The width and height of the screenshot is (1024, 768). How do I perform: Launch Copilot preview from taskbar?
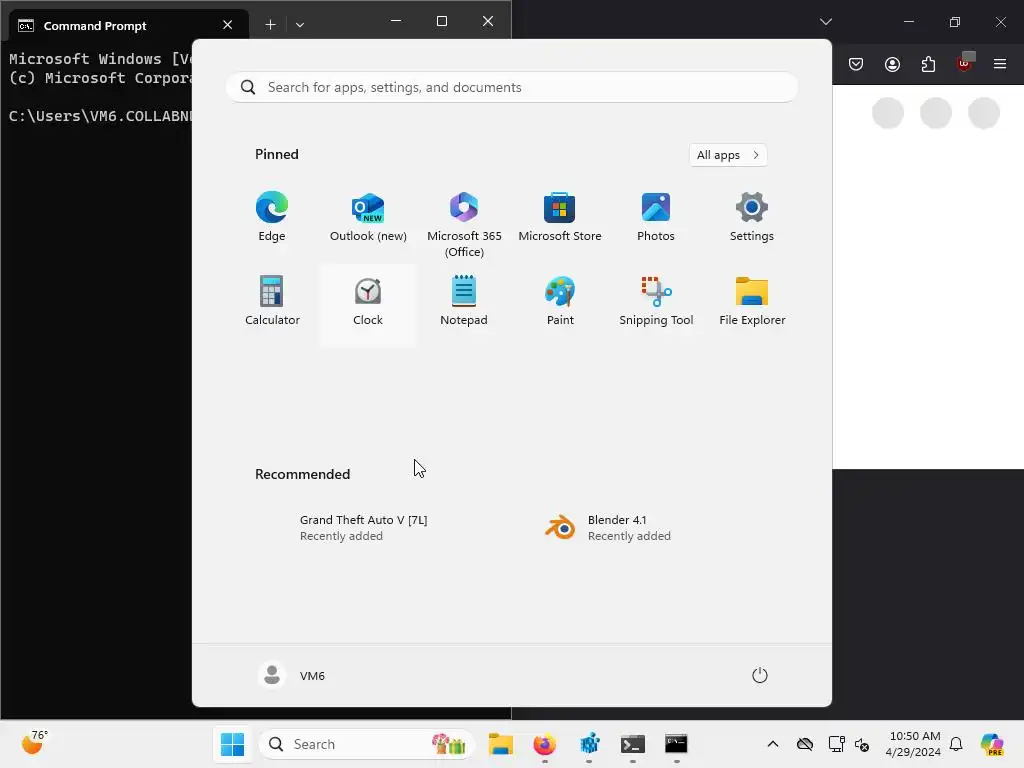[x=992, y=744]
